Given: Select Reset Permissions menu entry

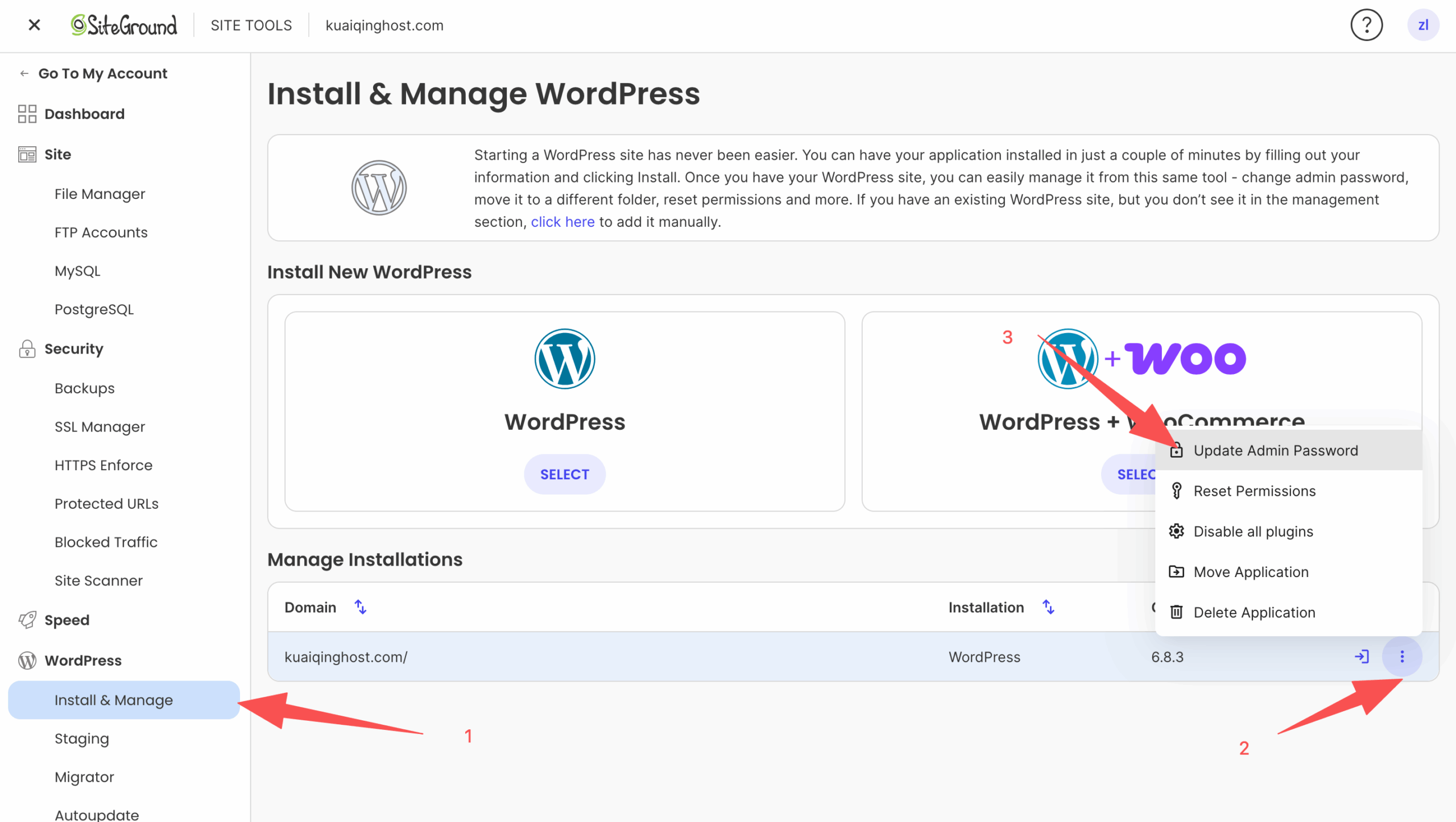Looking at the screenshot, I should coord(1254,491).
